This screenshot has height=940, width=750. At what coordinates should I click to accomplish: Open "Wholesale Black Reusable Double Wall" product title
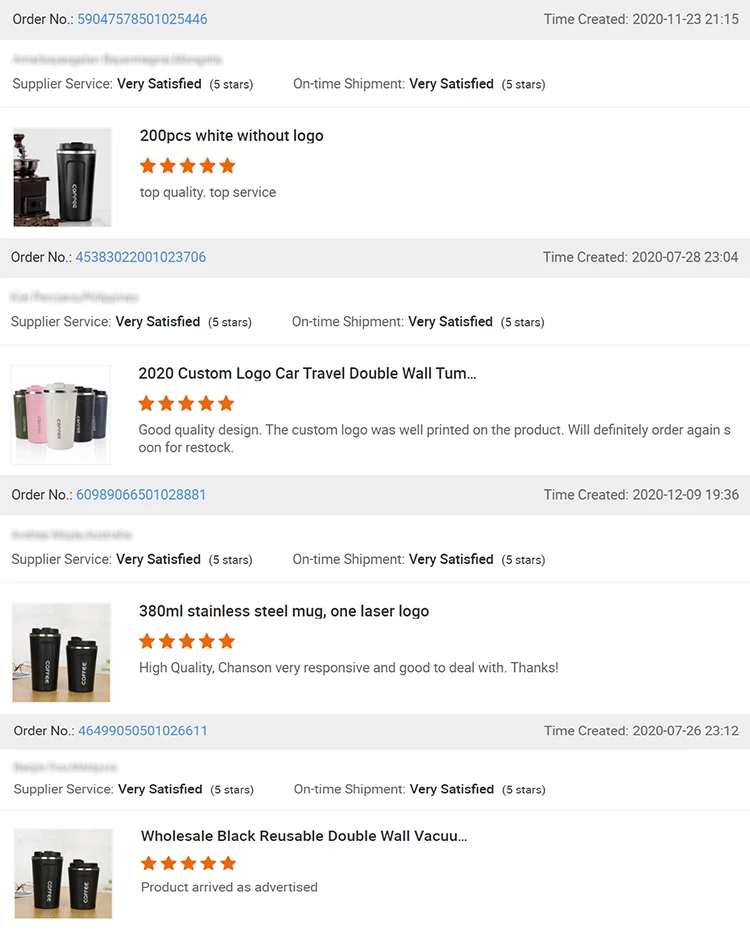(304, 836)
